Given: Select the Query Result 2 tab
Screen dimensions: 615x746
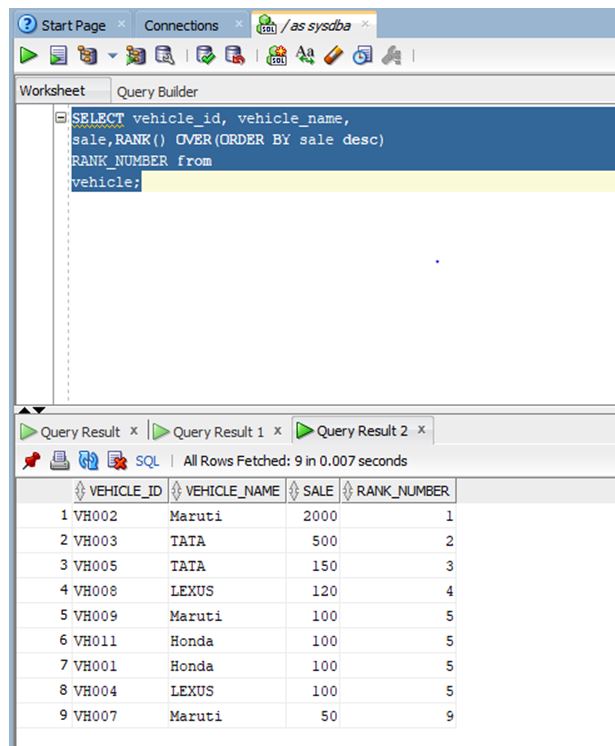Looking at the screenshot, I should tap(362, 431).
